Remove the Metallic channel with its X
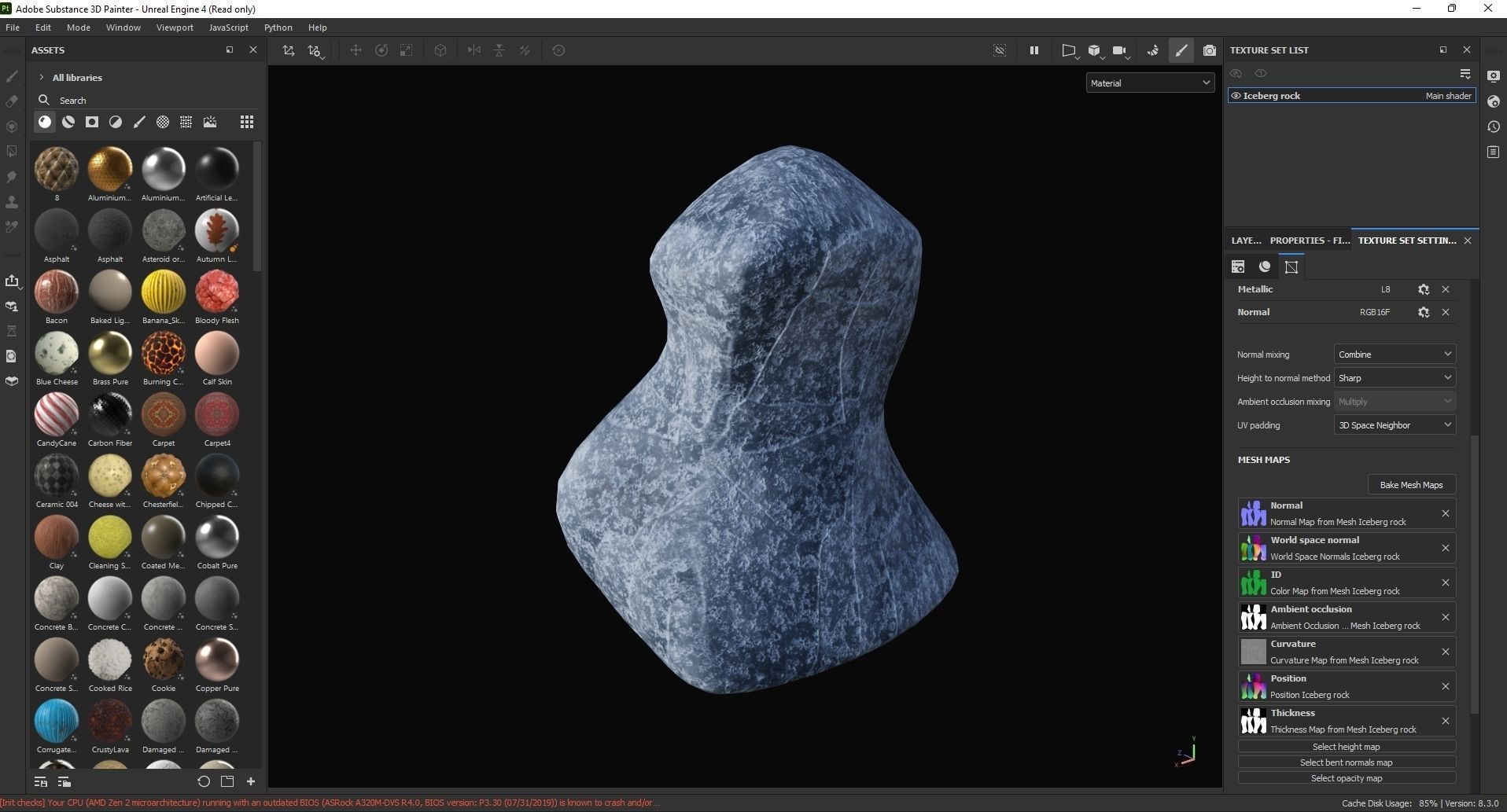Viewport: 1507px width, 812px height. (1446, 289)
